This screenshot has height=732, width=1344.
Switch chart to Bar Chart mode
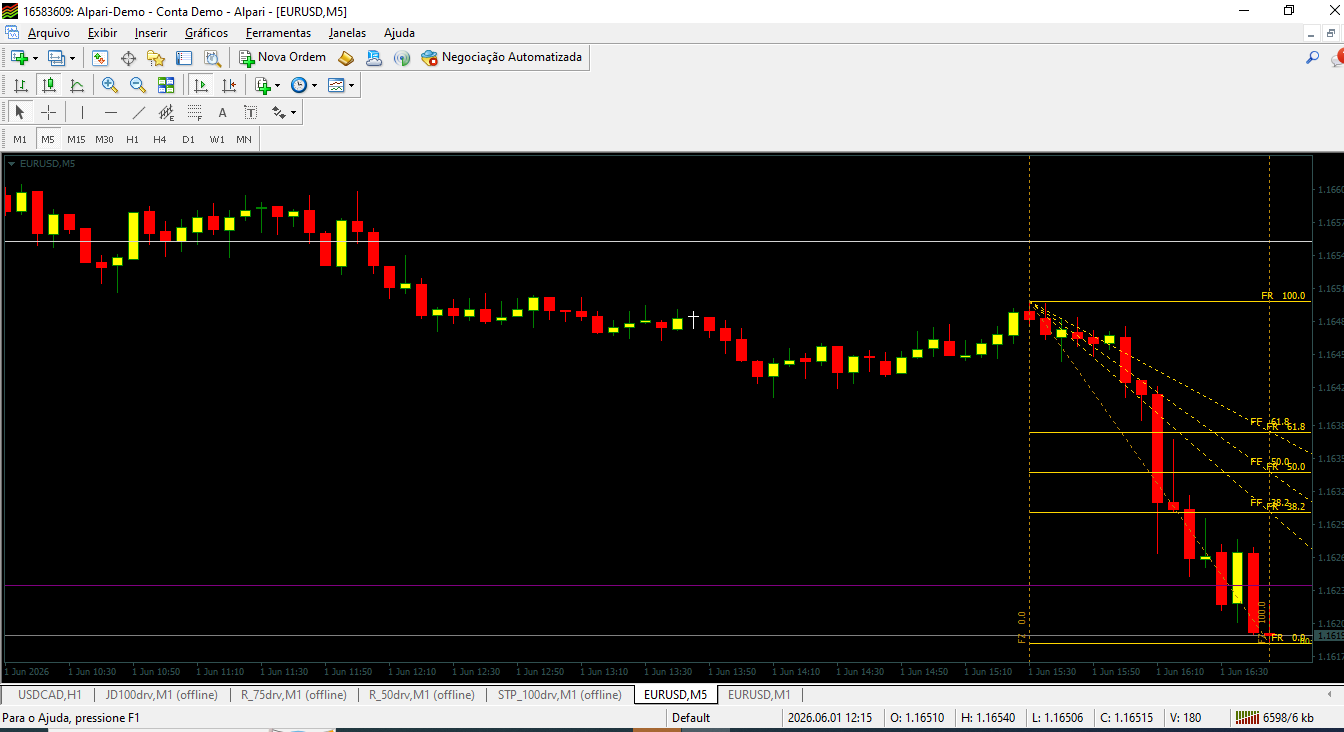coord(20,85)
